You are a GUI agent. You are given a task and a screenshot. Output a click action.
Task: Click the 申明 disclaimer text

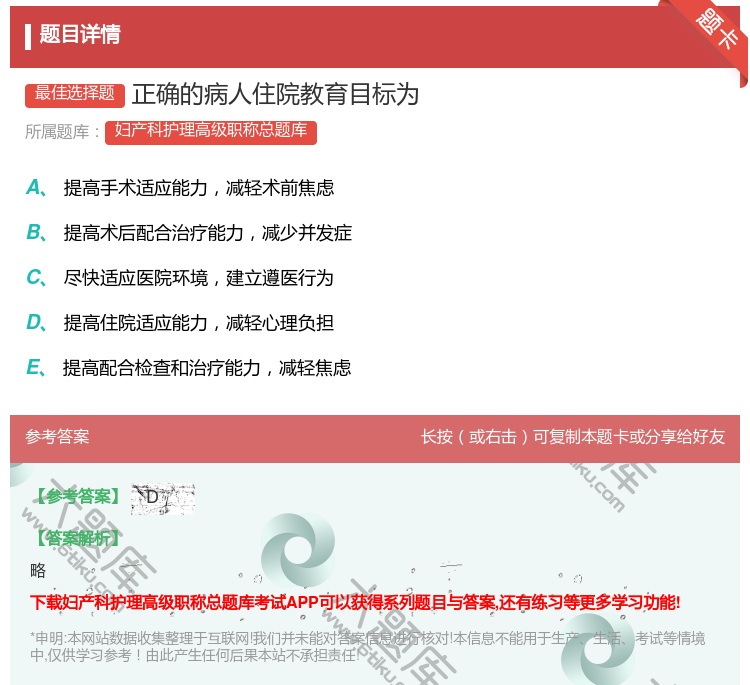(x=367, y=646)
